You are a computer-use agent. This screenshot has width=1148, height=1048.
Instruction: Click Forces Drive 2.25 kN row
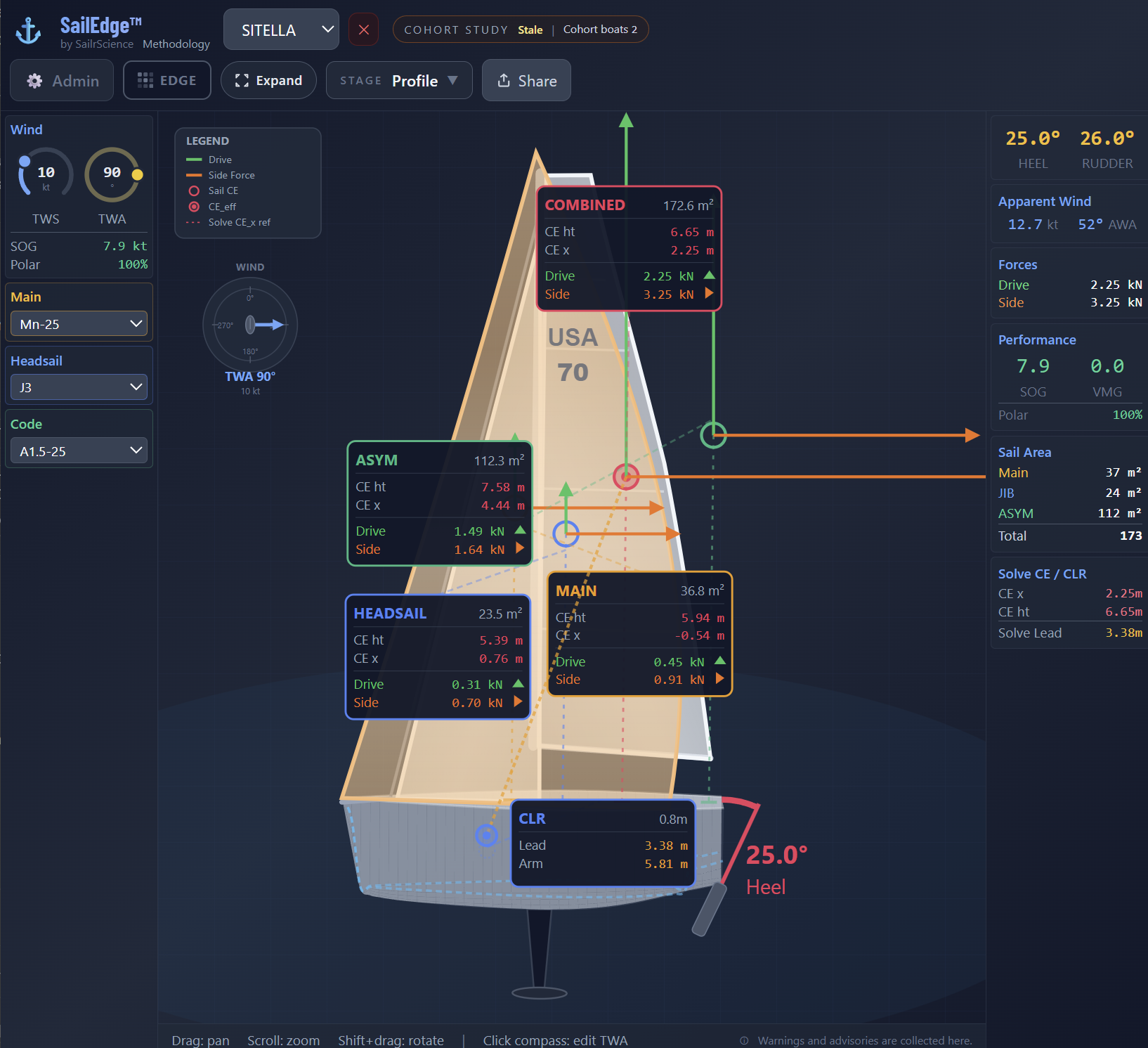[x=1070, y=285]
